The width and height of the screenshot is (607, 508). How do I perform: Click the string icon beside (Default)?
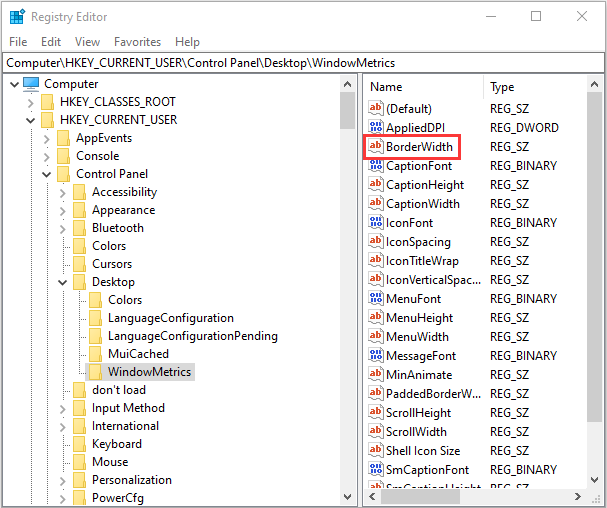pyautogui.click(x=376, y=108)
